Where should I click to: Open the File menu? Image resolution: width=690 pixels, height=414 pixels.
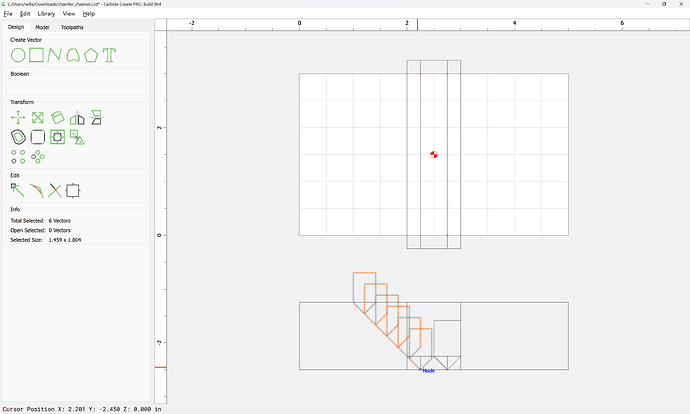pos(8,14)
